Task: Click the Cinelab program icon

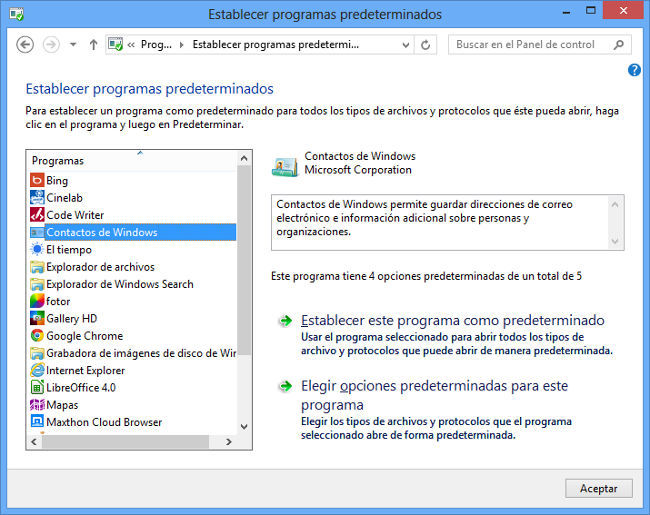Action: (x=37, y=197)
